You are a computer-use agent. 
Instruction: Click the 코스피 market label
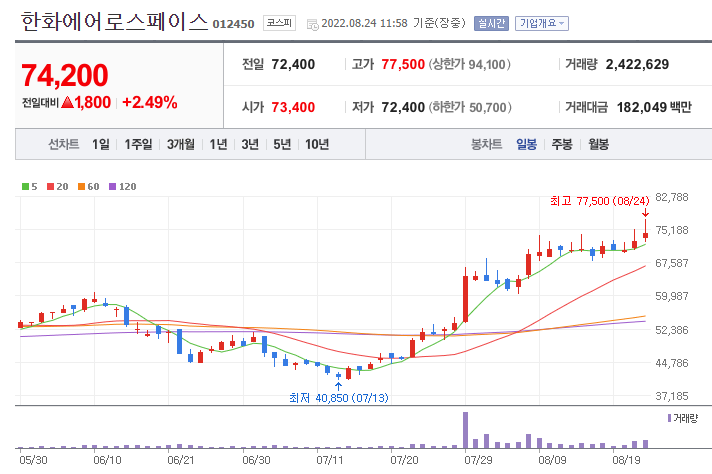point(279,23)
